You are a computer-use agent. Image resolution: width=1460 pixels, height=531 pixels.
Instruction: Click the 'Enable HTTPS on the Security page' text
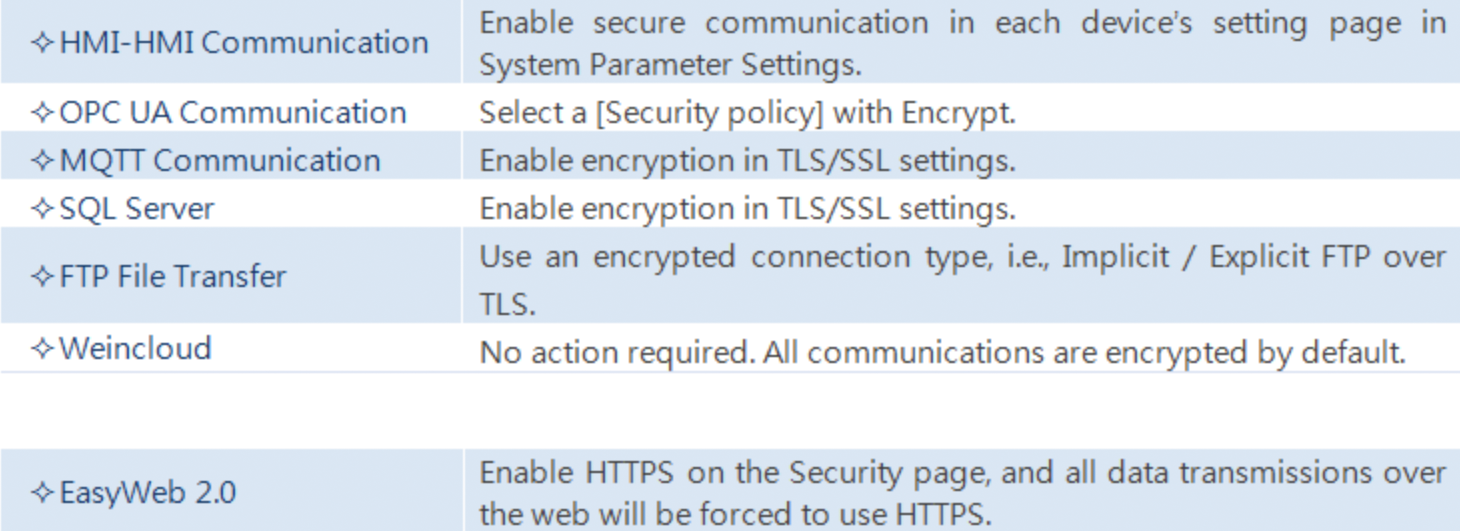tap(740, 473)
